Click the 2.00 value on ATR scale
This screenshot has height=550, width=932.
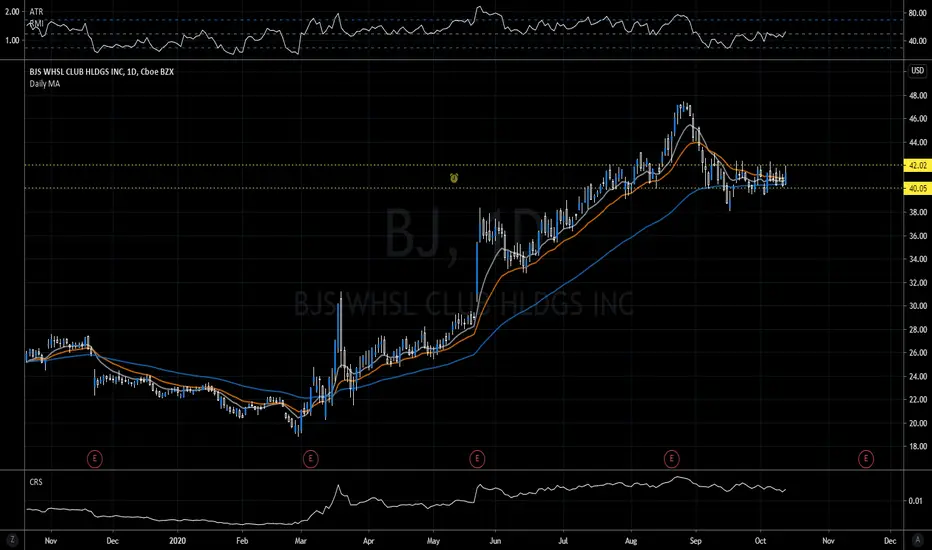coord(12,11)
